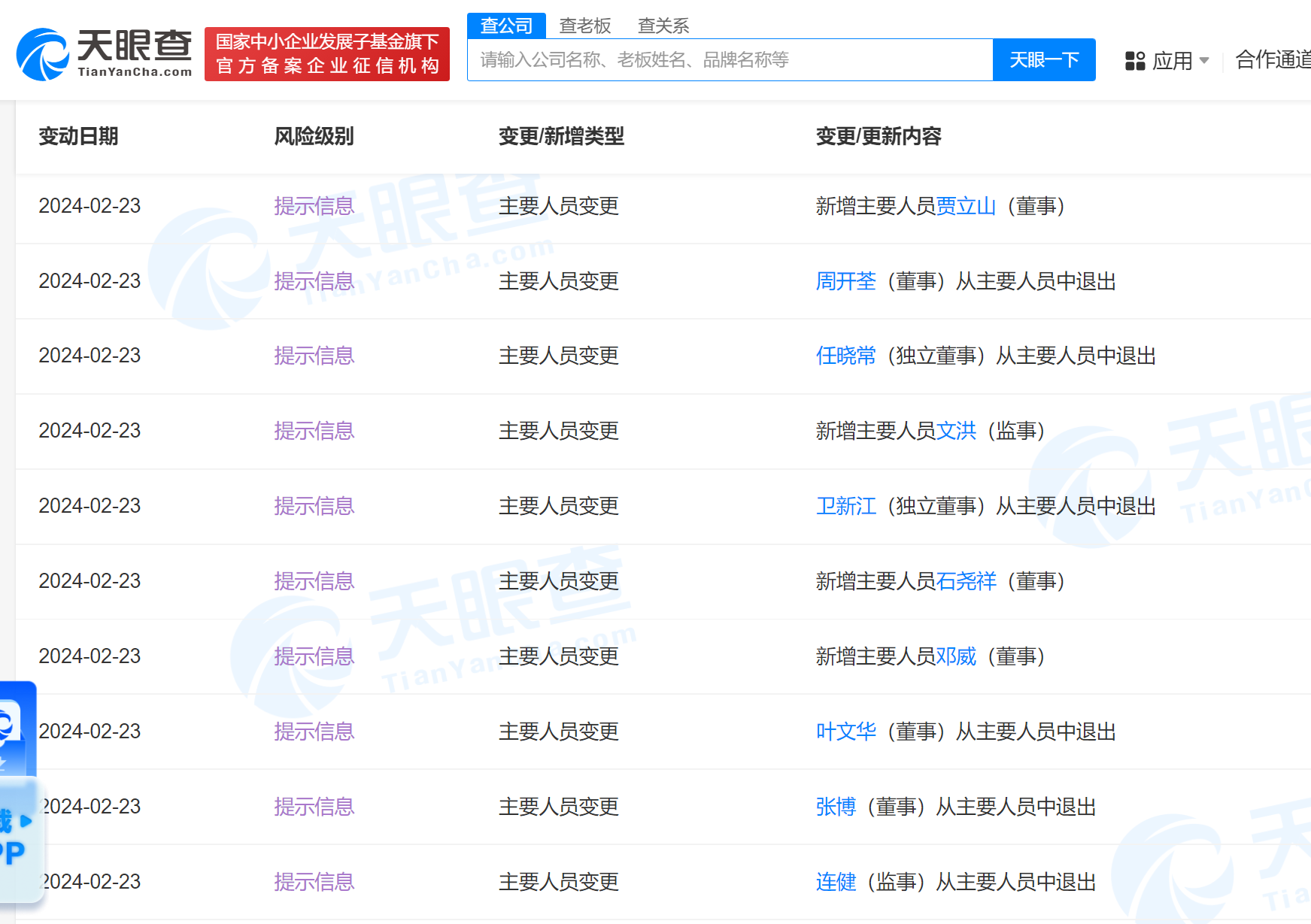Screen dimensions: 1311x924
Task: Click the apps grid icon
Action: pyautogui.click(x=1134, y=61)
